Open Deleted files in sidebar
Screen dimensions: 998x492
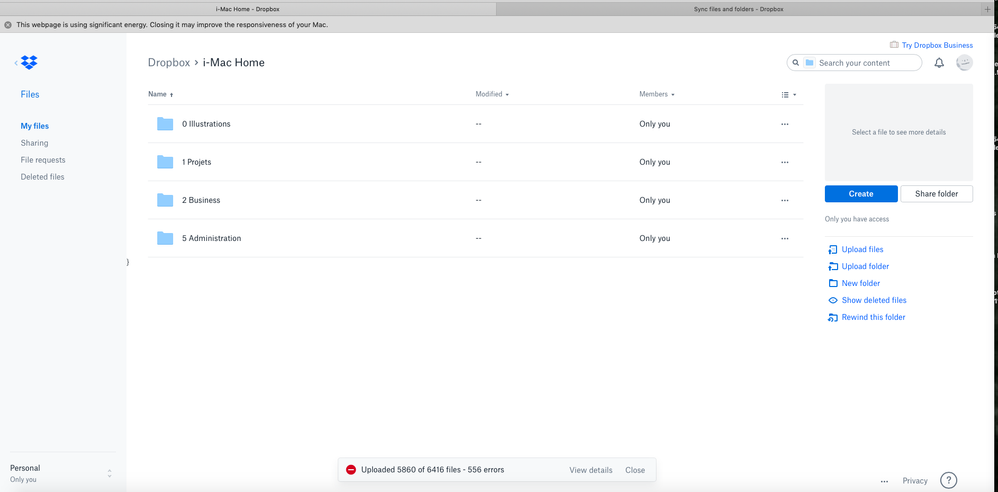coord(42,177)
